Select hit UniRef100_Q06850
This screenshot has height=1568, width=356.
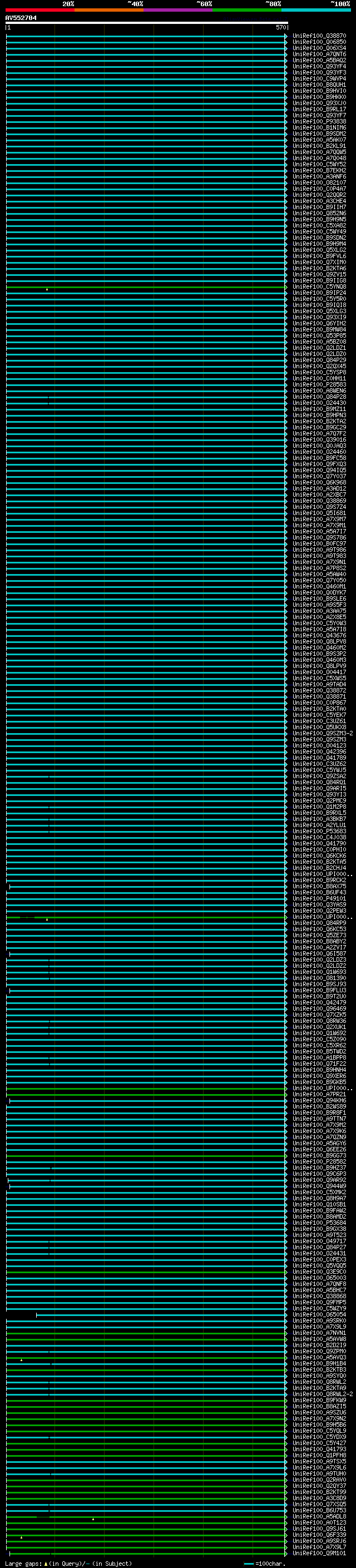click(319, 42)
